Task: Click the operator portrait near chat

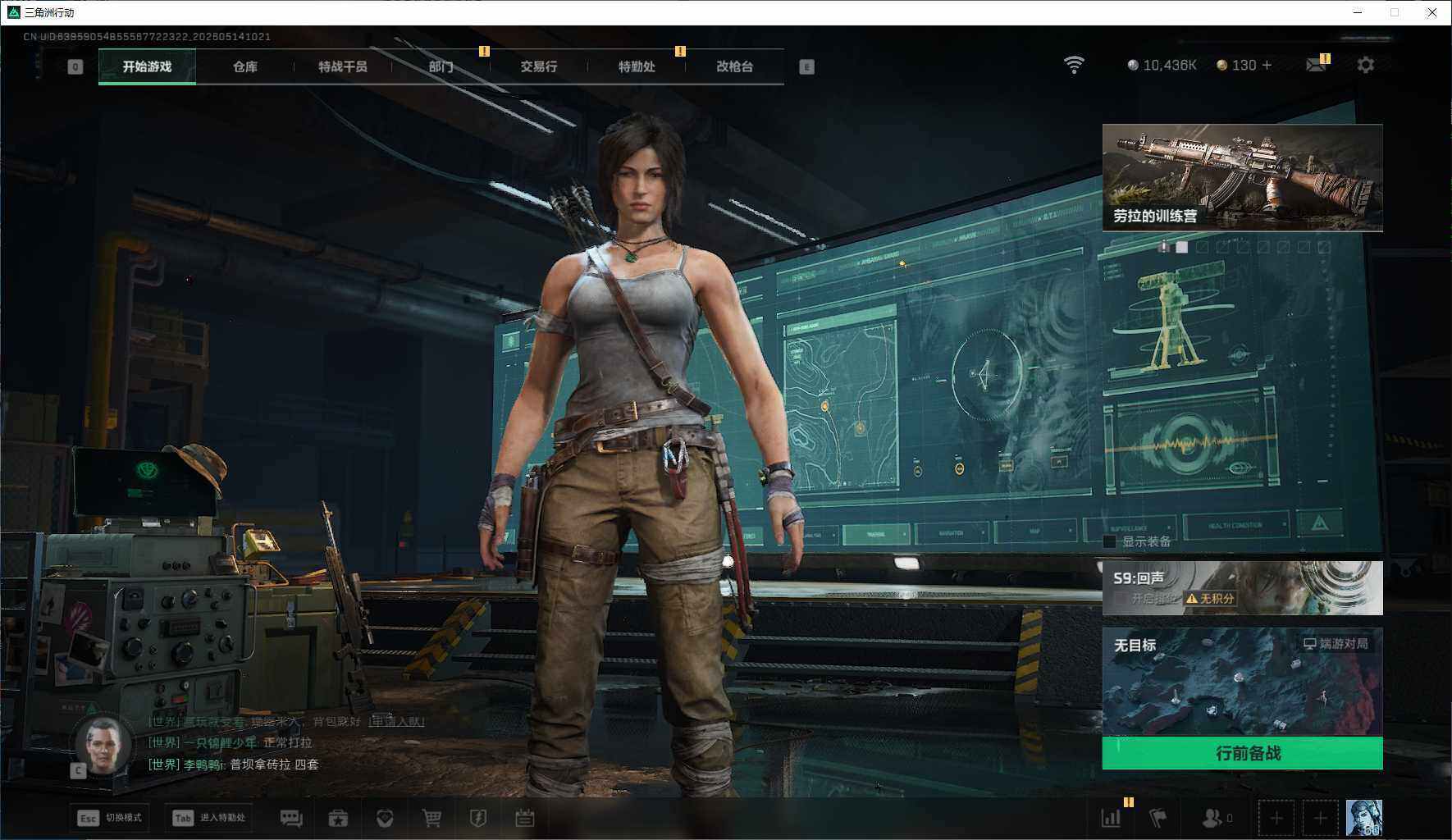Action: pos(104,745)
